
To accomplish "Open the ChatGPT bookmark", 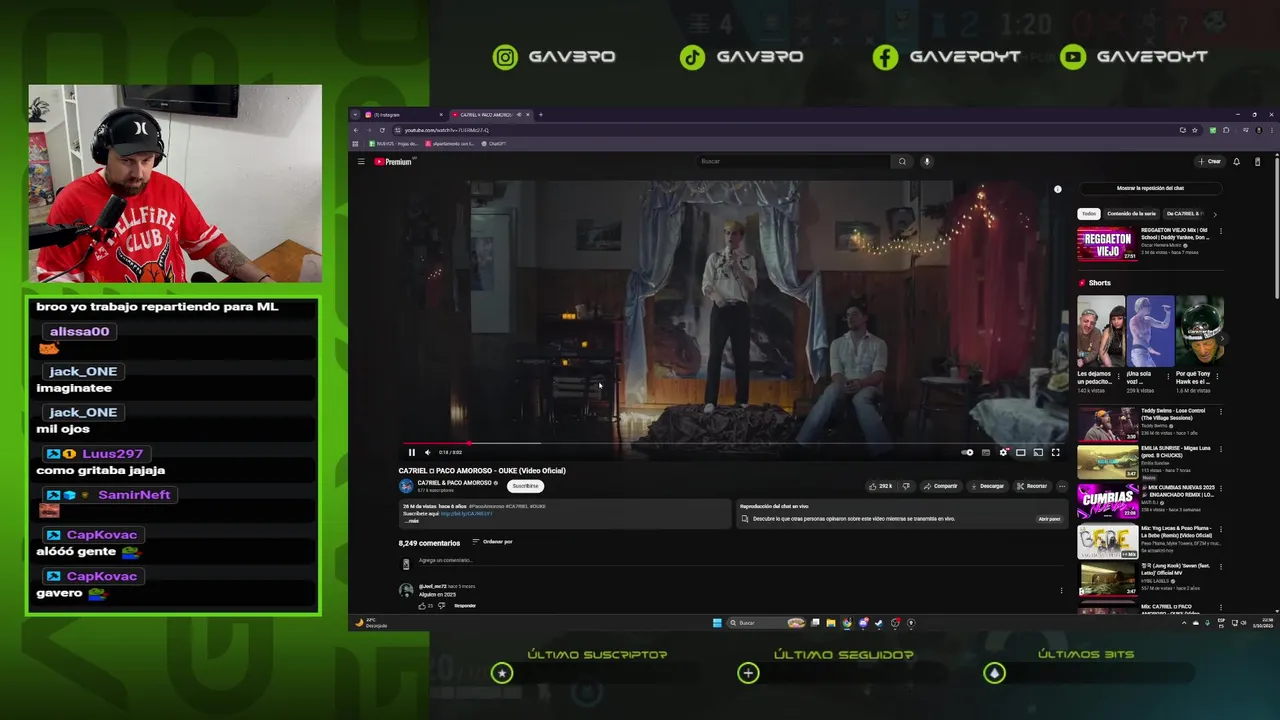I will [x=494, y=144].
